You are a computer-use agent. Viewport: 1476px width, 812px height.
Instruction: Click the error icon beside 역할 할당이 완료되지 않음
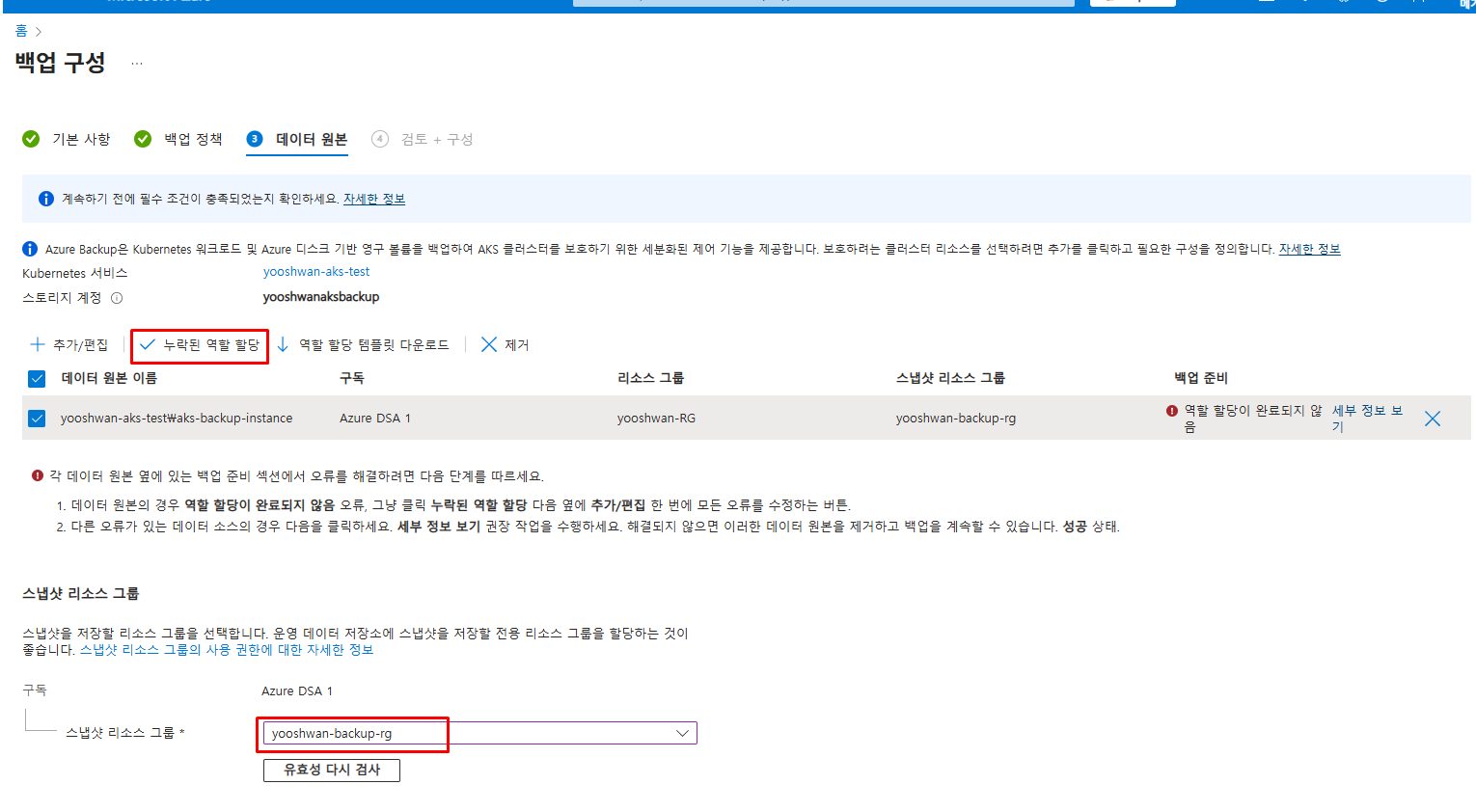point(1172,411)
